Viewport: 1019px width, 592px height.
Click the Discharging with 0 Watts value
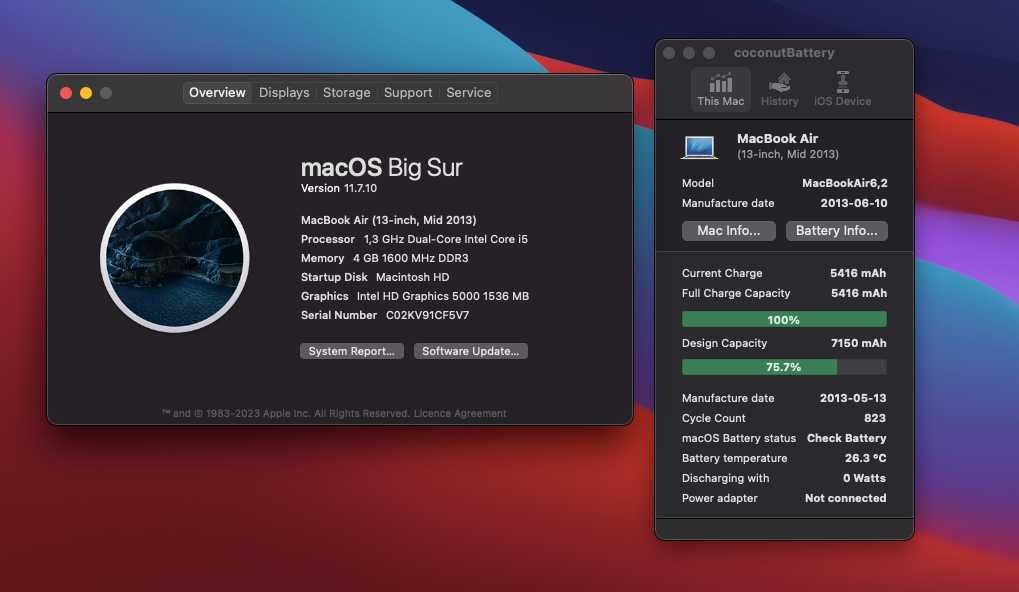(864, 478)
